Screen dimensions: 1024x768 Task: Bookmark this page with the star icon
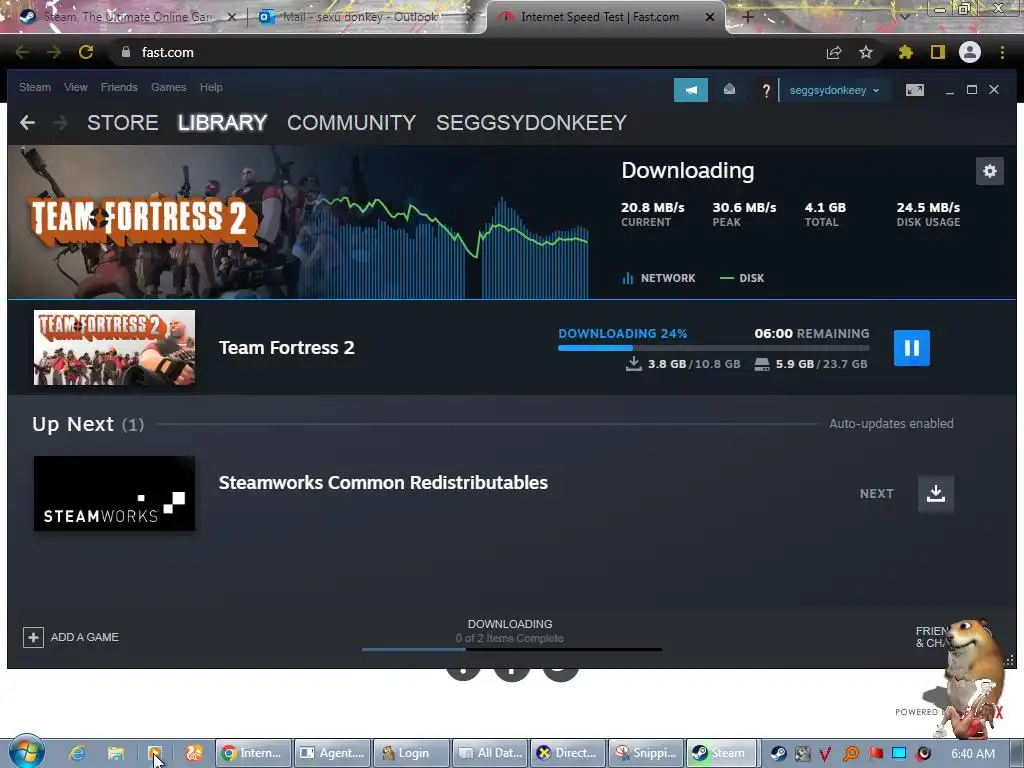click(865, 52)
